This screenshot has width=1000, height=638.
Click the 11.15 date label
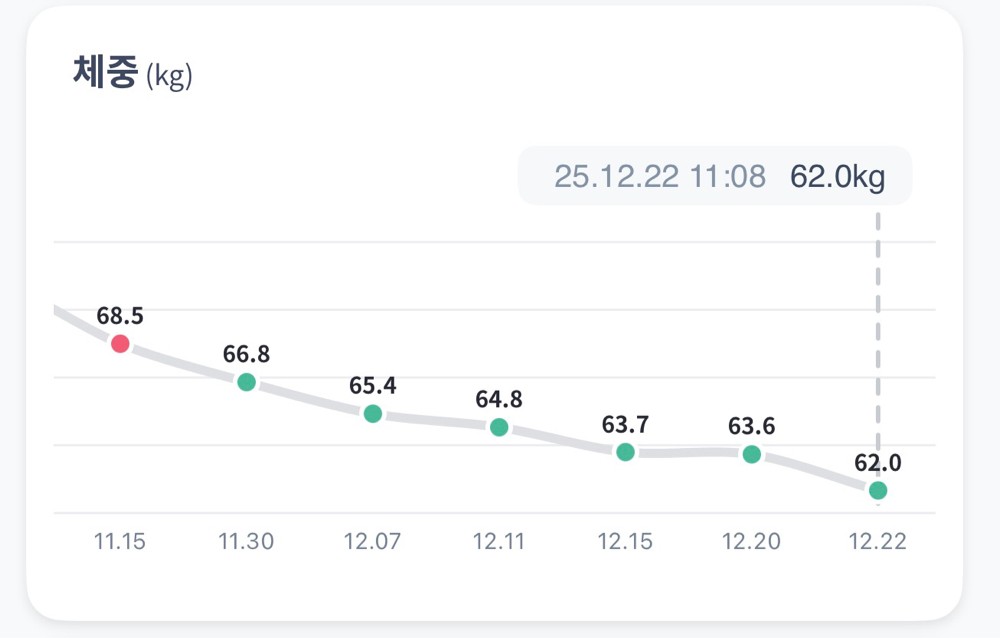click(120, 542)
